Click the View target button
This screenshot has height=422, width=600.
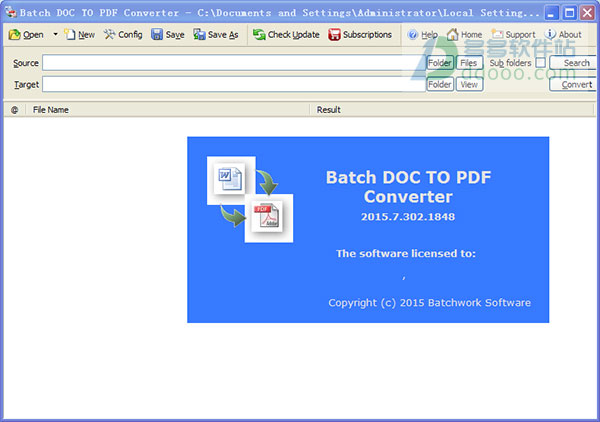tap(469, 84)
